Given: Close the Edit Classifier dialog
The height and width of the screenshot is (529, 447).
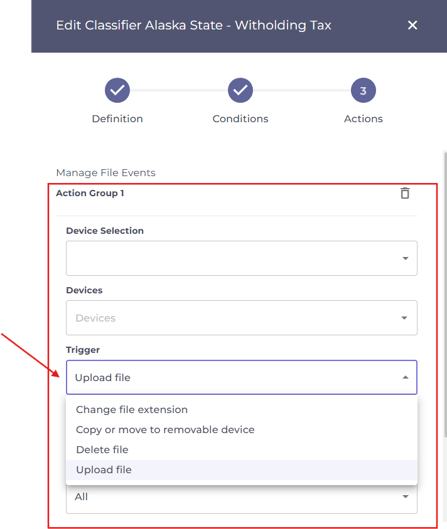Looking at the screenshot, I should (x=412, y=25).
